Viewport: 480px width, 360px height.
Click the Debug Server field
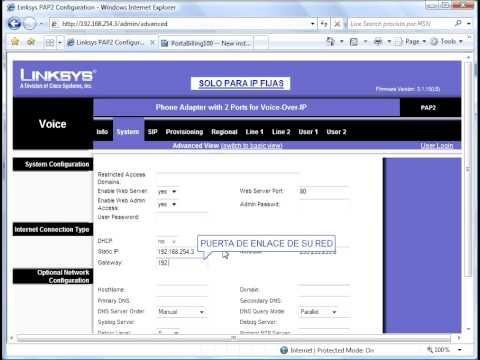pyautogui.click(x=324, y=322)
